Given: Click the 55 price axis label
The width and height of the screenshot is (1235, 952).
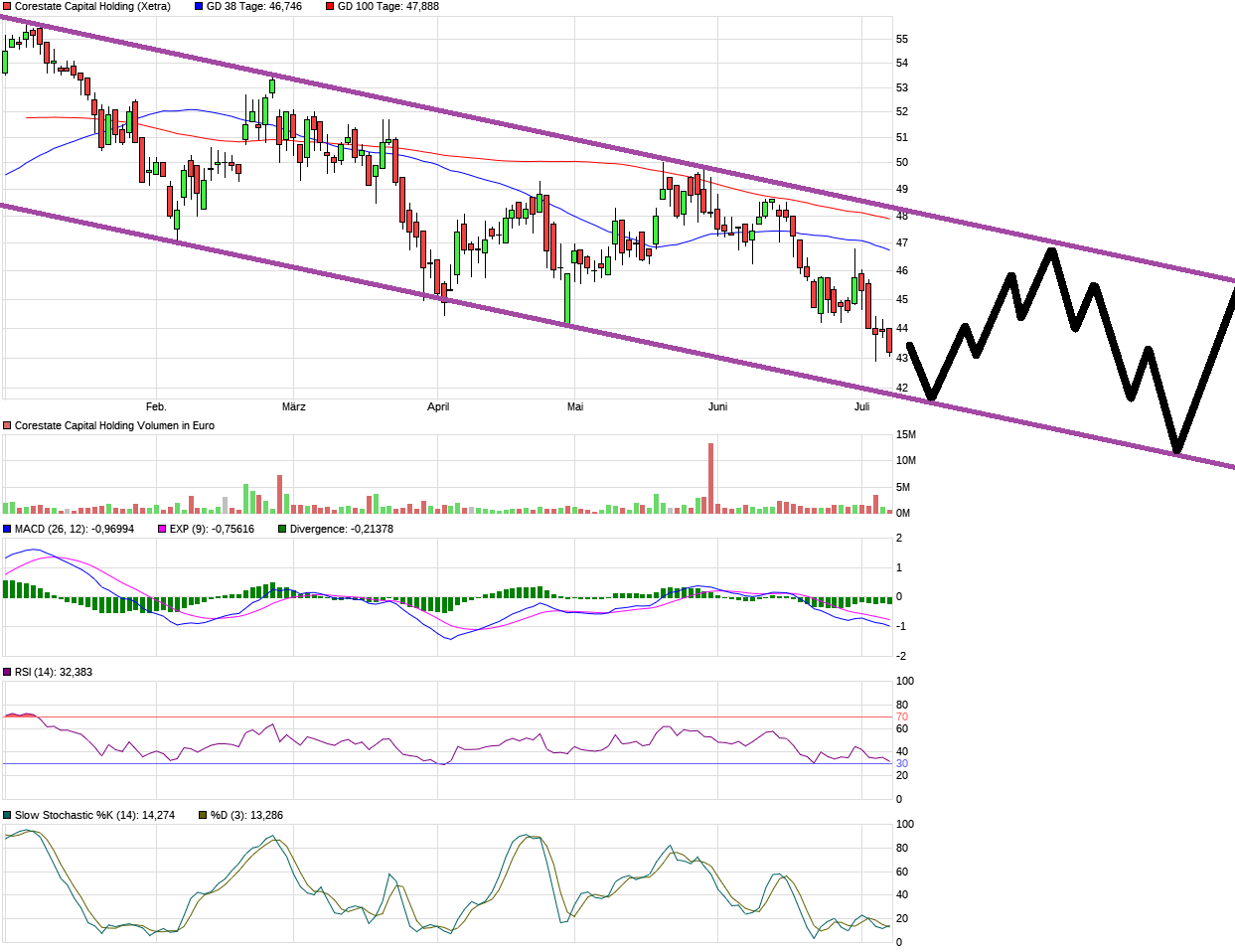Looking at the screenshot, I should tap(902, 39).
